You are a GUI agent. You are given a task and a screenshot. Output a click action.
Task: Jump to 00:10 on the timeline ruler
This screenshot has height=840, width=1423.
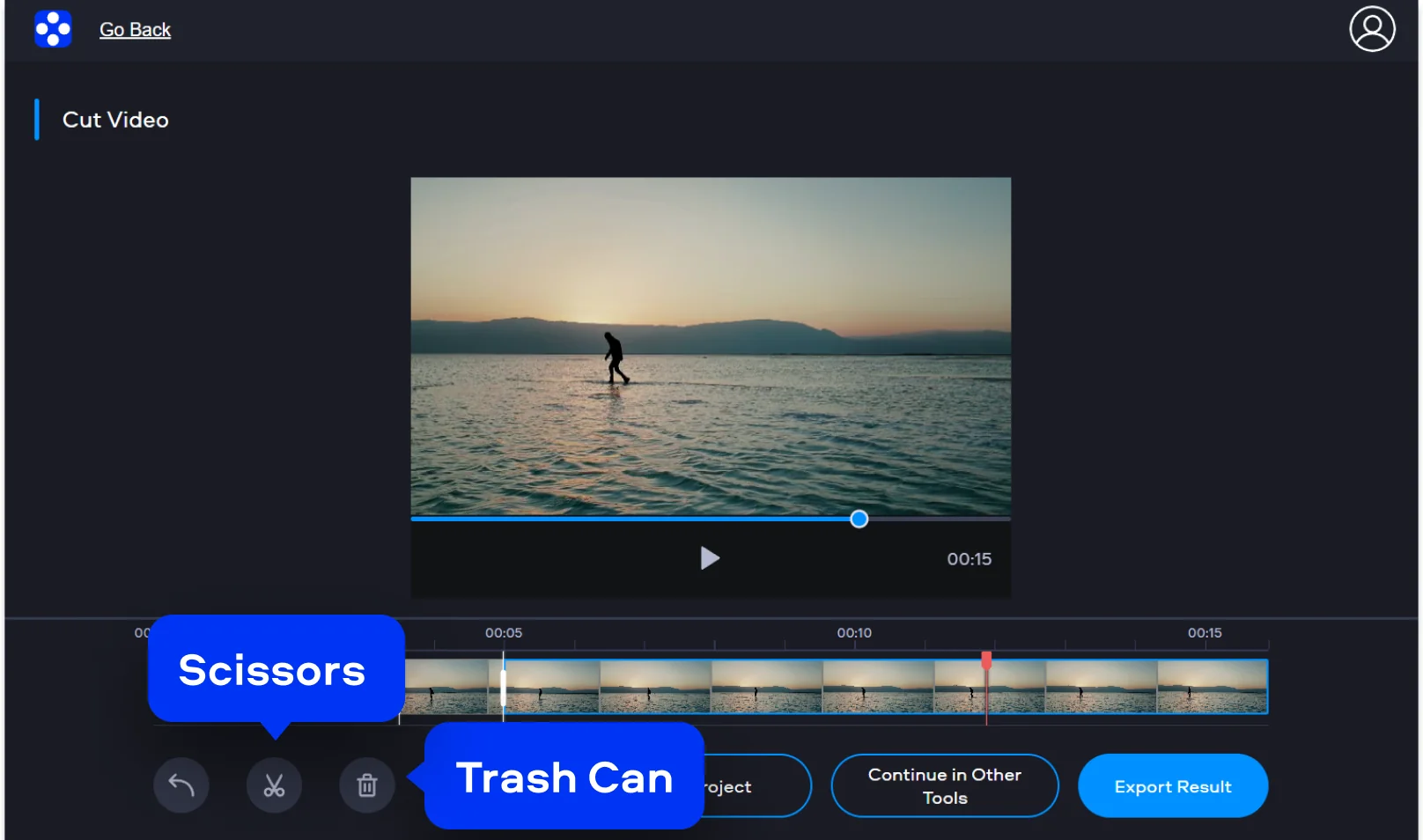tap(854, 633)
